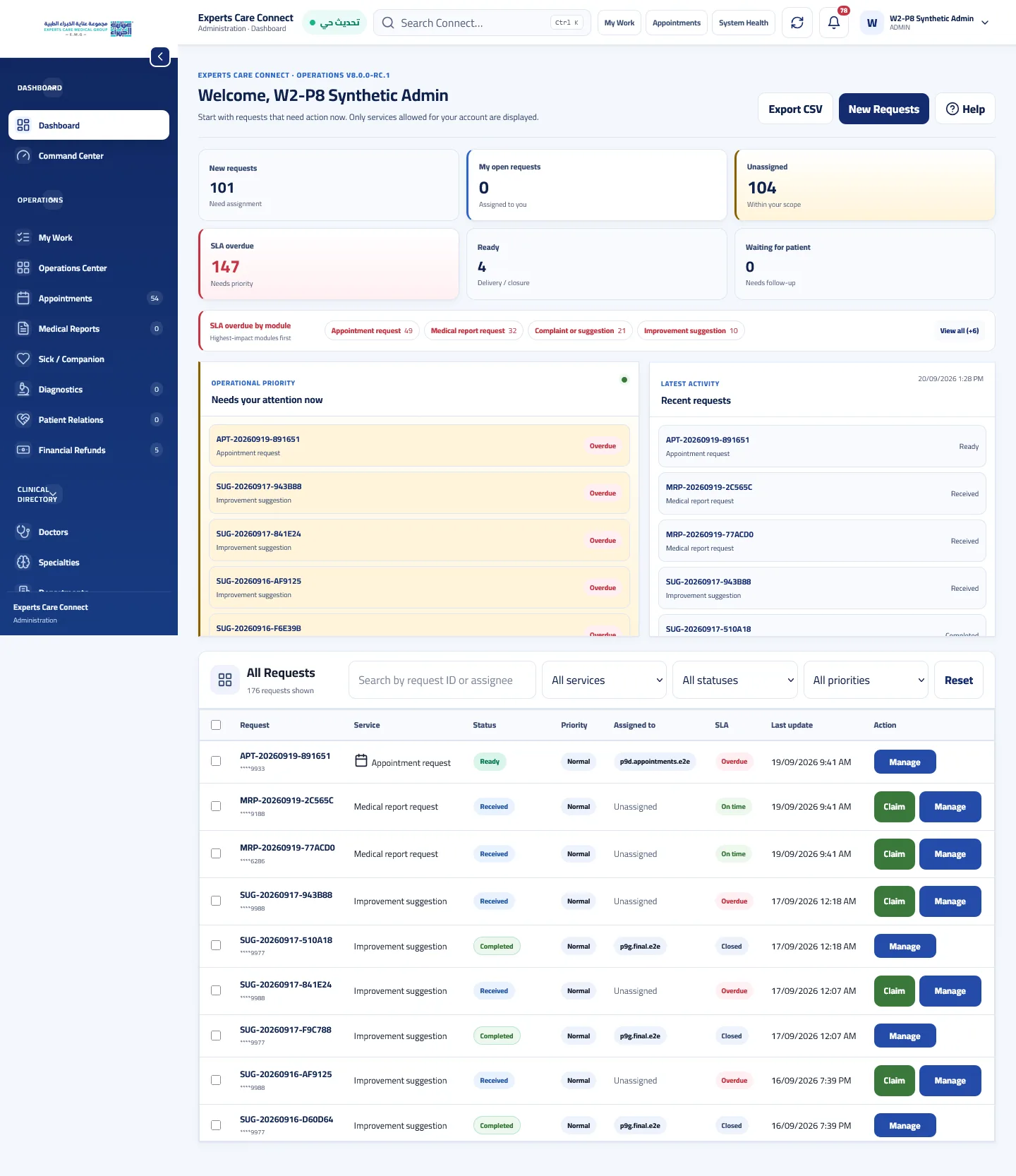1016x1176 pixels.
Task: Click the search by request ID field
Action: (x=442, y=680)
